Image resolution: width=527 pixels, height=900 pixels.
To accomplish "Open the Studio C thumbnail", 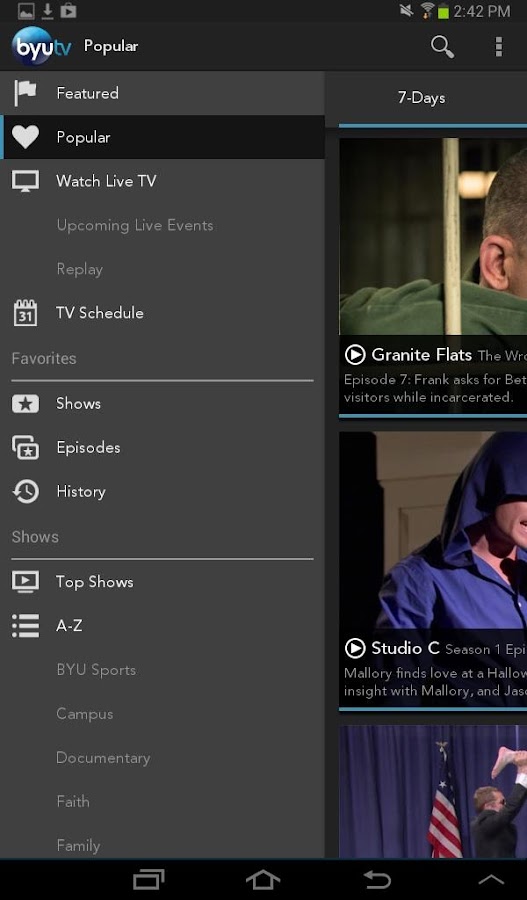I will pos(433,530).
